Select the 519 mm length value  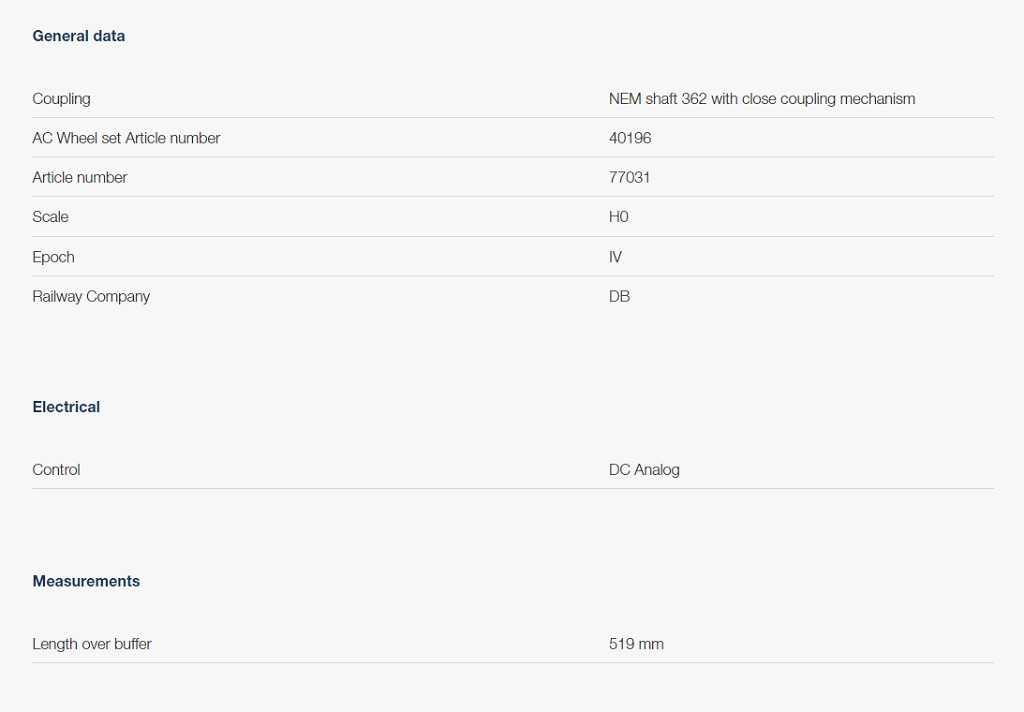pos(636,644)
